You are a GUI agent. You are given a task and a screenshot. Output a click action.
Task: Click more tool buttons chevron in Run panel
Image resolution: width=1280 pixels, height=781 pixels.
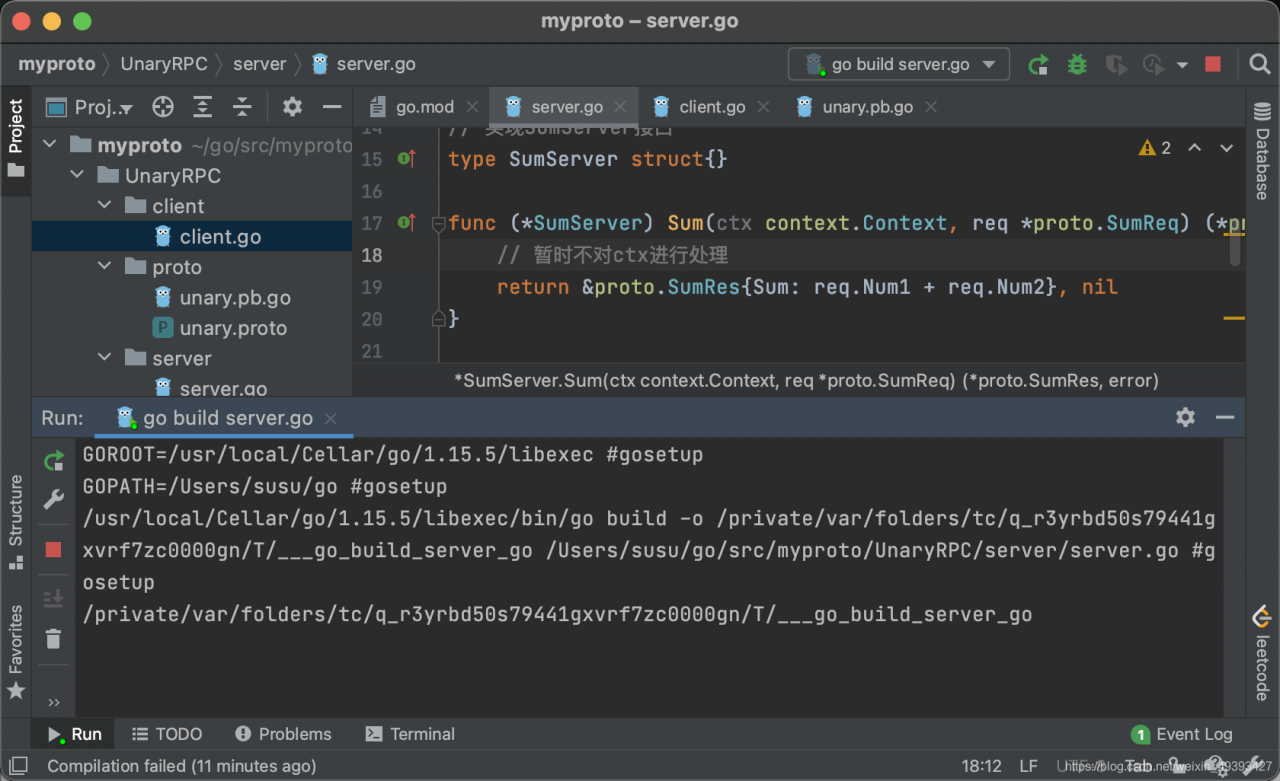point(54,703)
